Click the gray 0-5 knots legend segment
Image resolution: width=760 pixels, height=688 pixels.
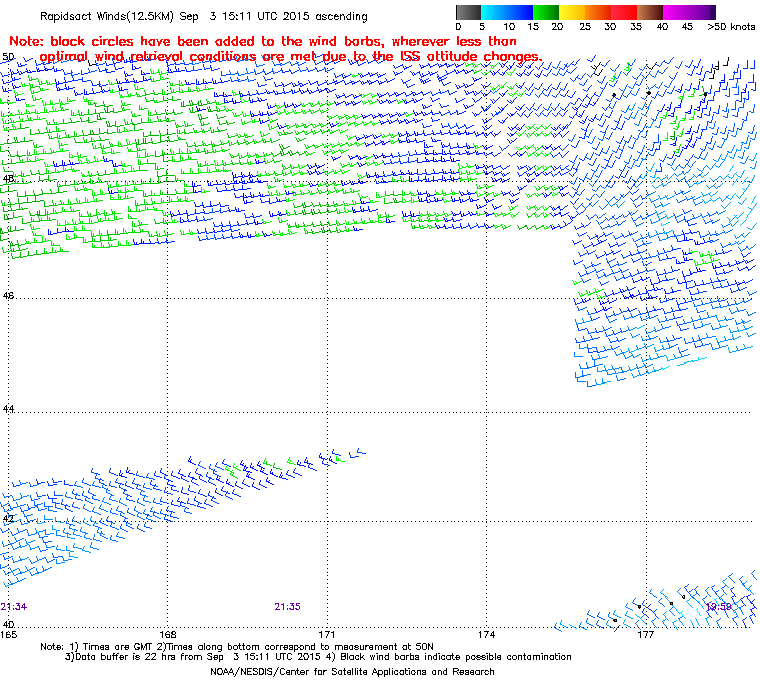click(469, 12)
